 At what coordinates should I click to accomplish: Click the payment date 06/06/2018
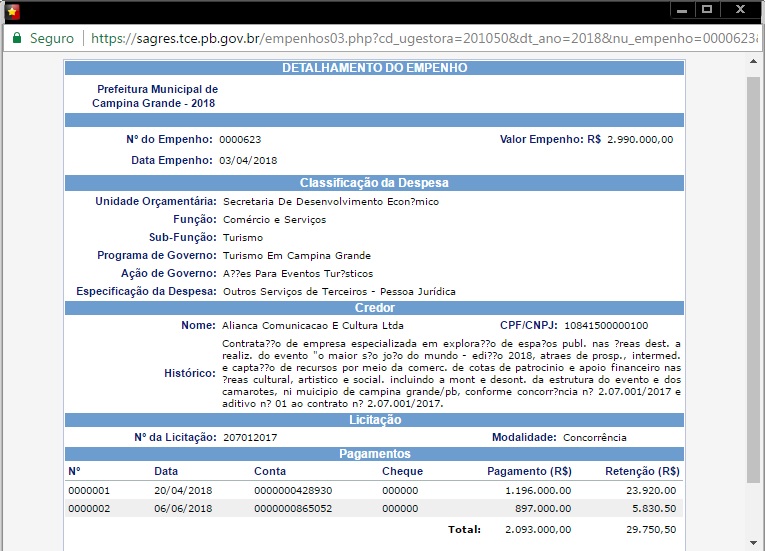(183, 509)
